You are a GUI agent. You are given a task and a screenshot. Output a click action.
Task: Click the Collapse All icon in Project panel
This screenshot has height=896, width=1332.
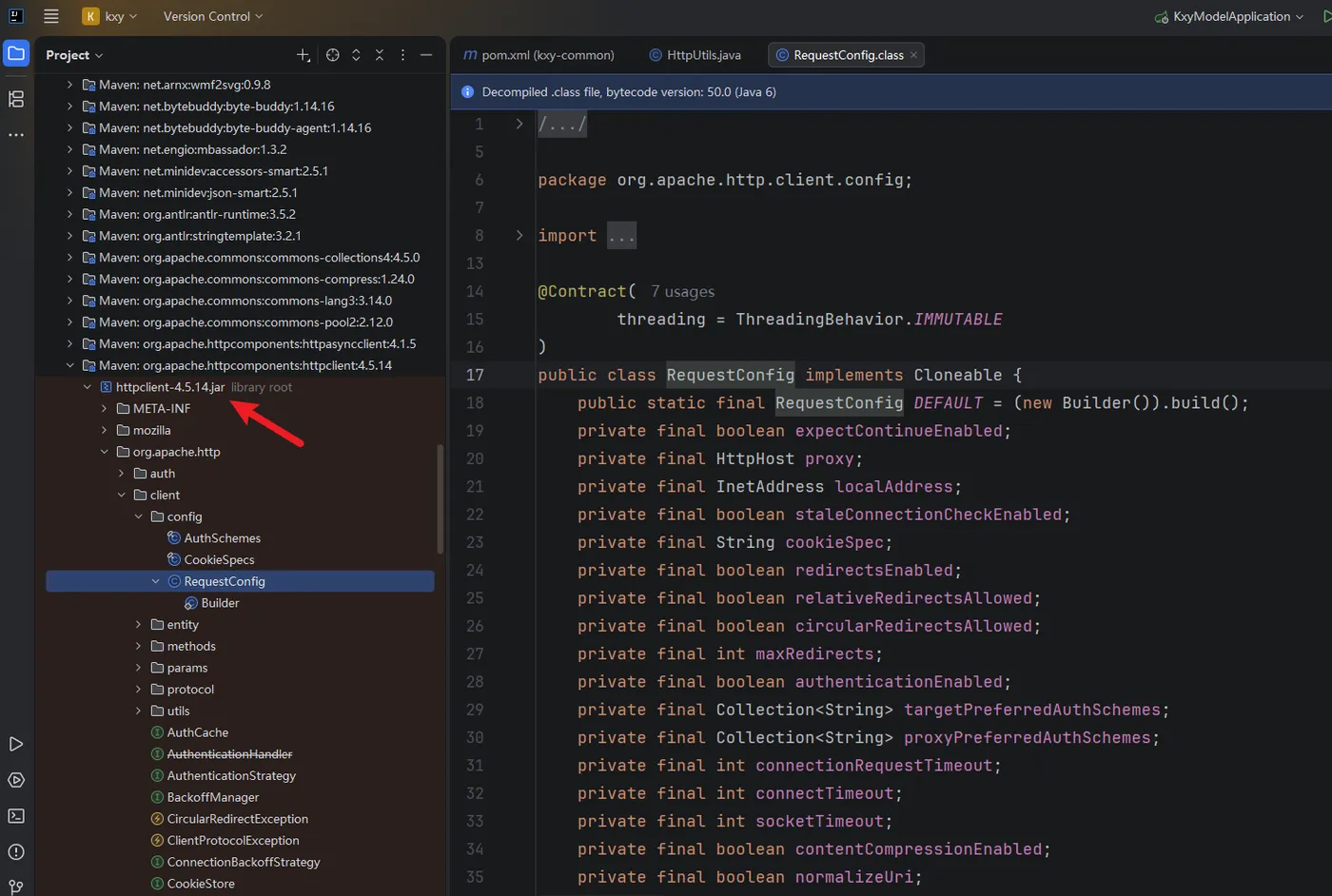pos(379,55)
